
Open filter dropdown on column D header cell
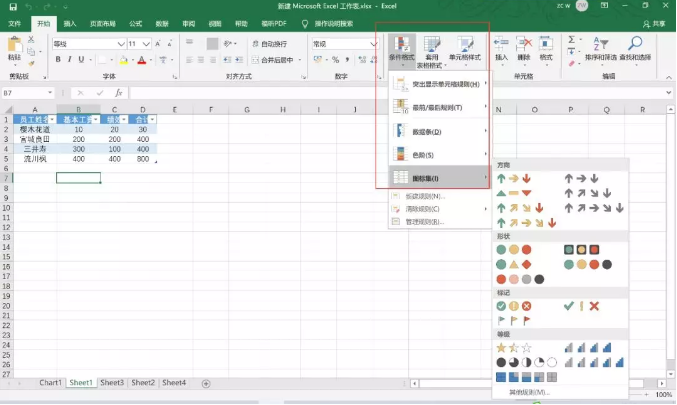(x=152, y=120)
